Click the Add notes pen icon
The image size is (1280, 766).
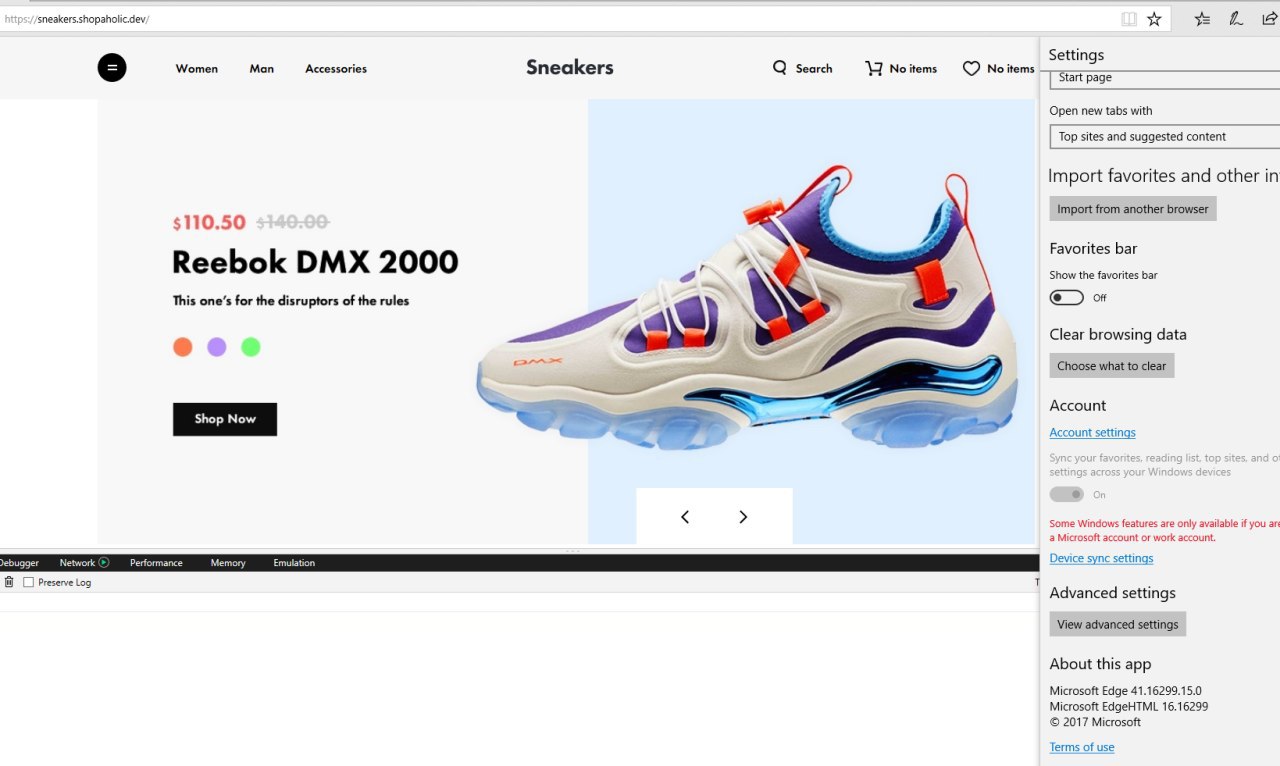coord(1236,19)
